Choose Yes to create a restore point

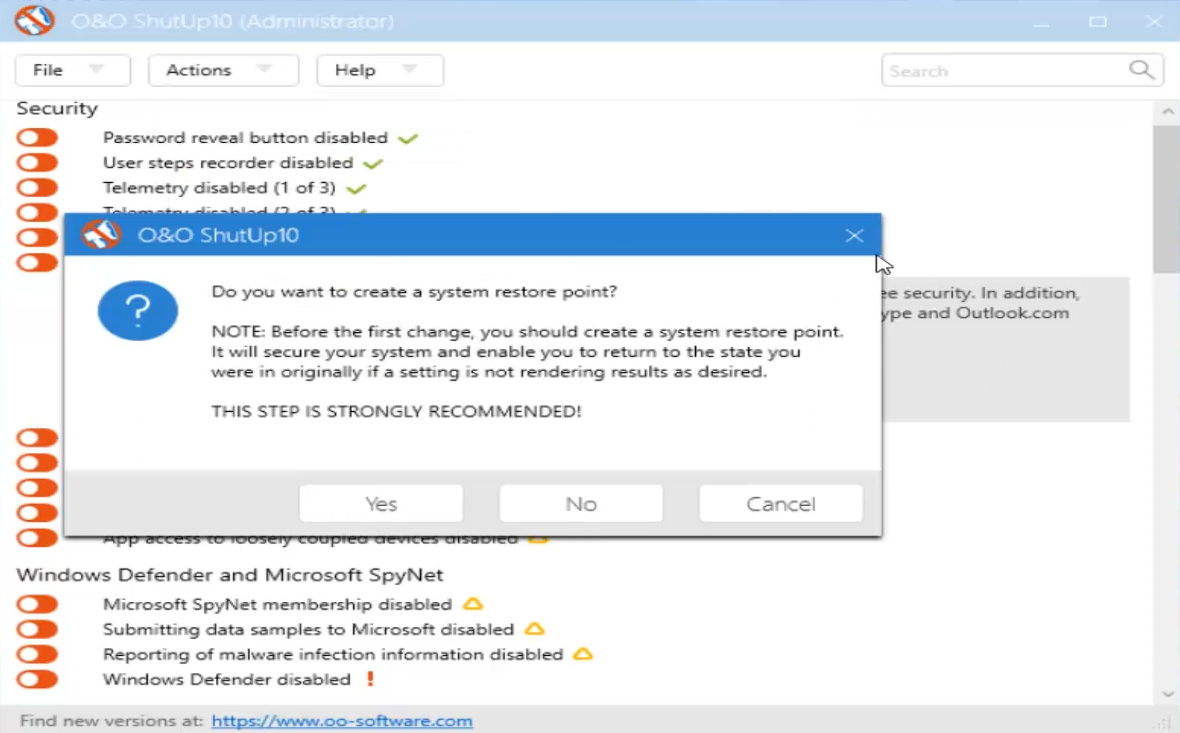[x=381, y=503]
